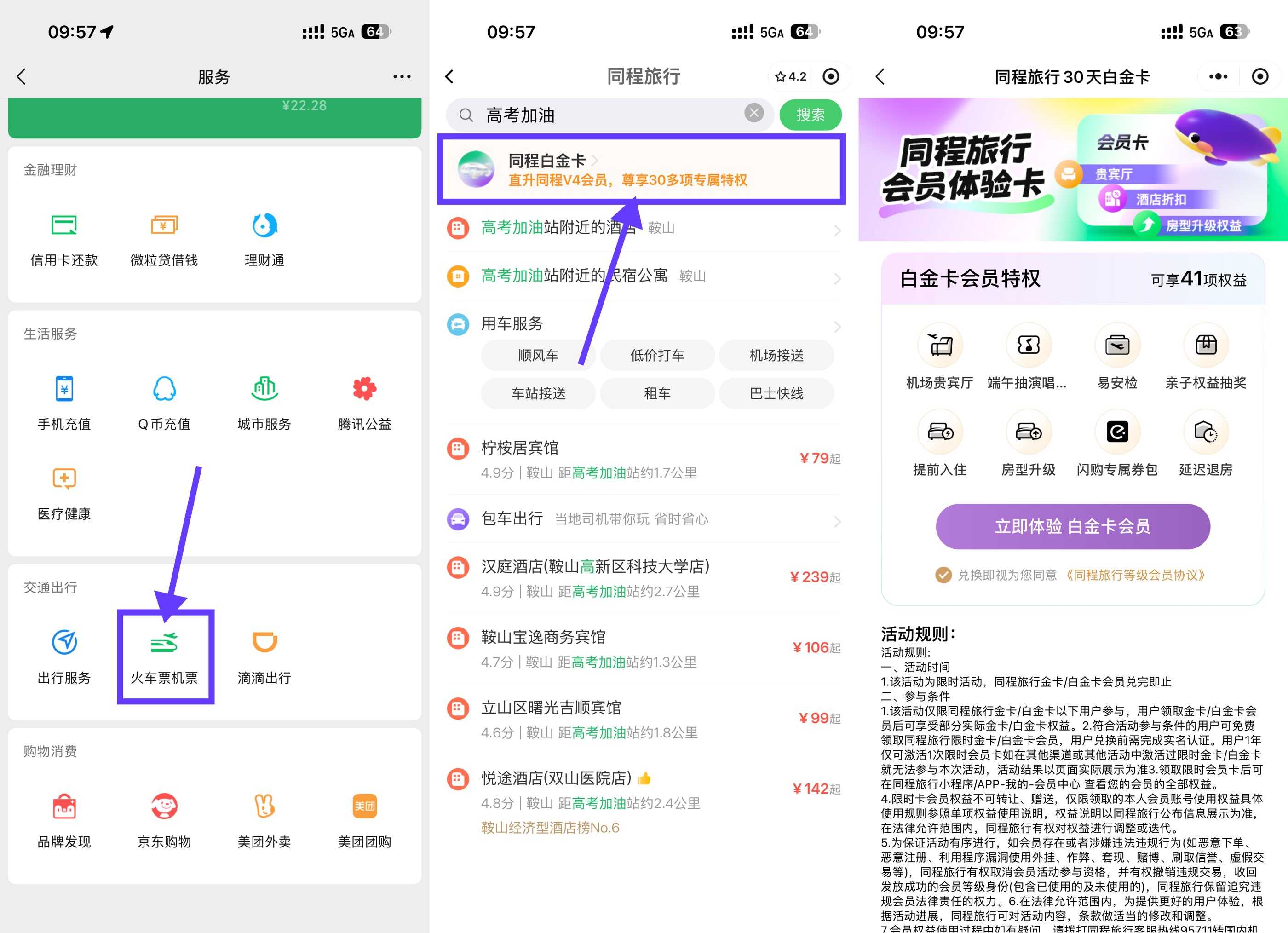Tap 立即体验 白金卡会员 button

point(1073,526)
